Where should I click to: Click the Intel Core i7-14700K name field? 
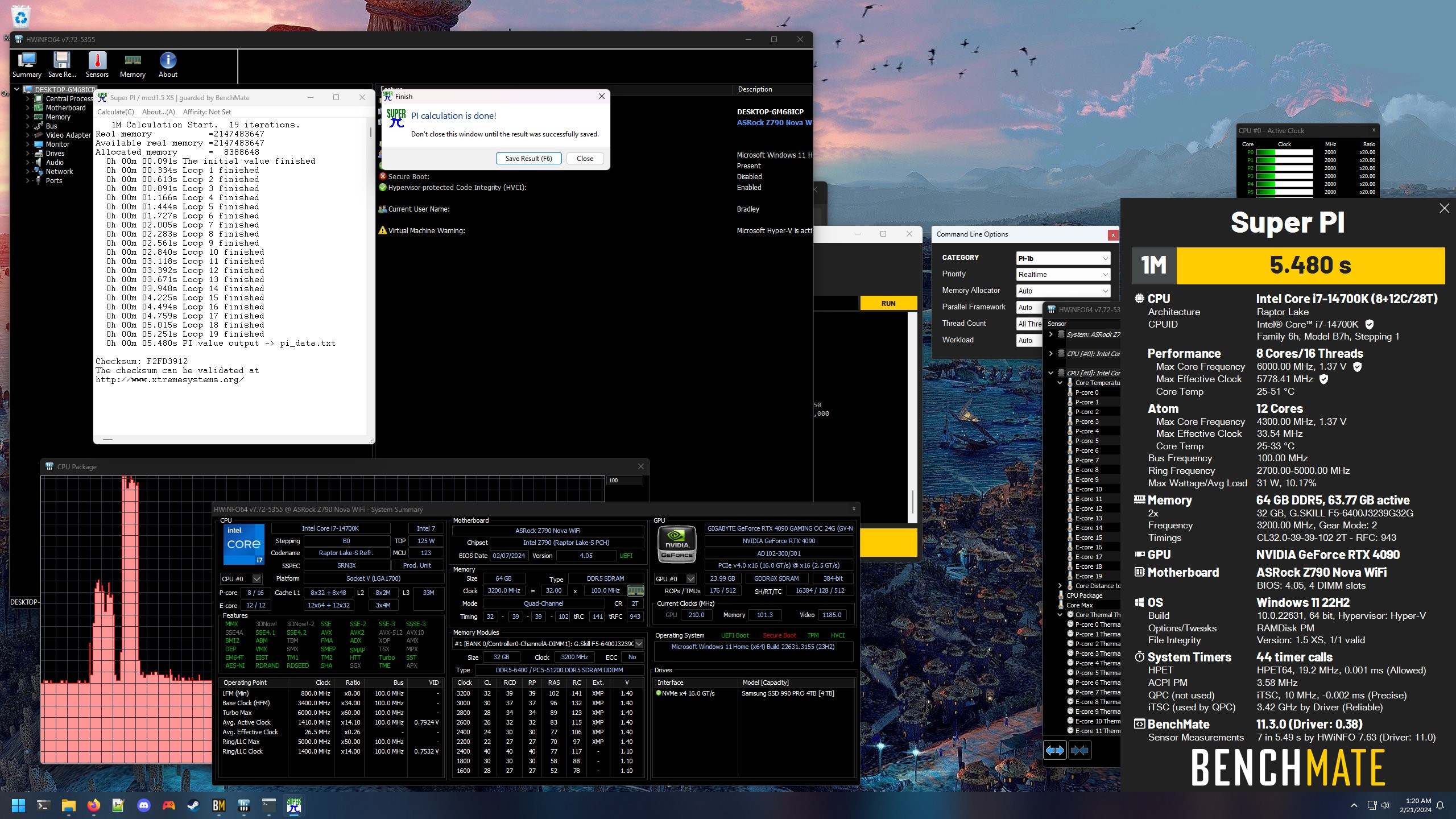click(330, 528)
